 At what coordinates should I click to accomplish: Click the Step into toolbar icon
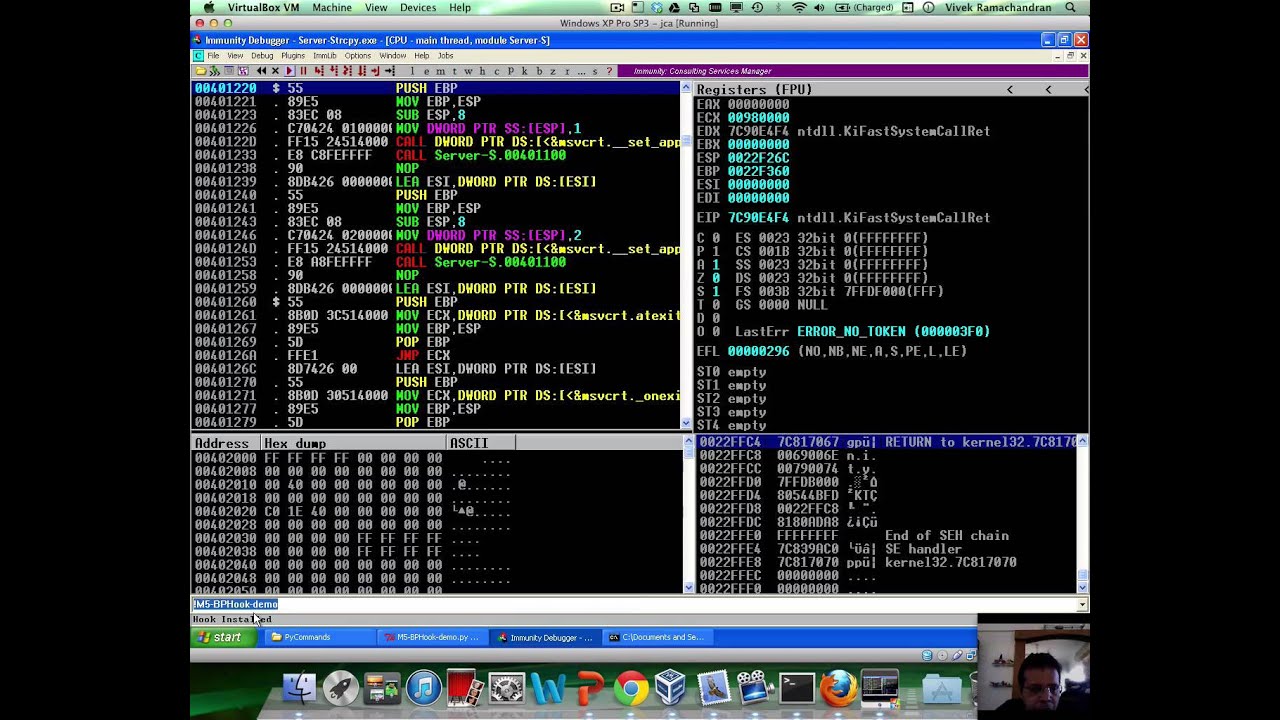tap(319, 71)
